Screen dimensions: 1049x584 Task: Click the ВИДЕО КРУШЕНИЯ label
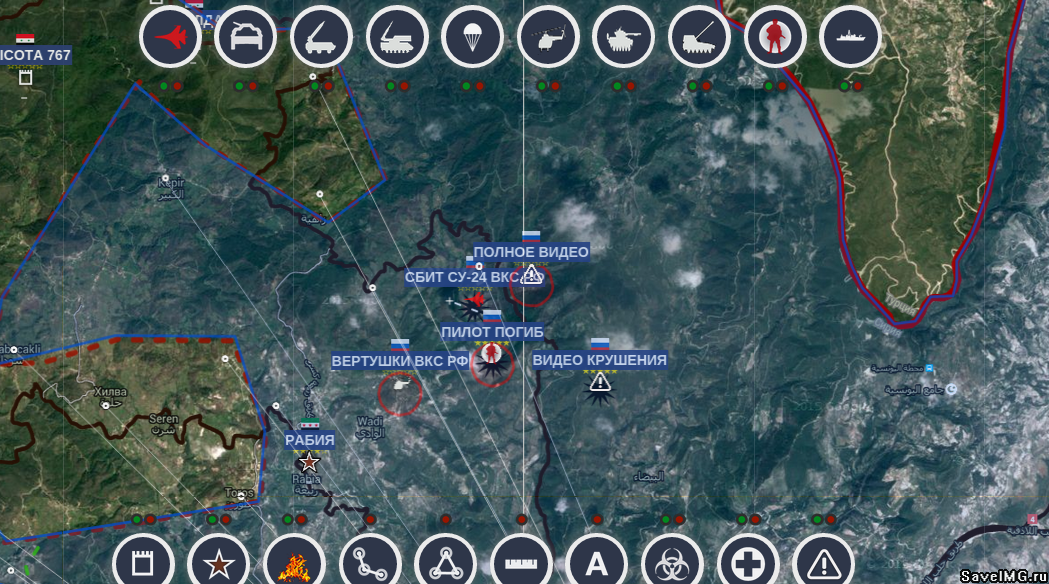(599, 360)
